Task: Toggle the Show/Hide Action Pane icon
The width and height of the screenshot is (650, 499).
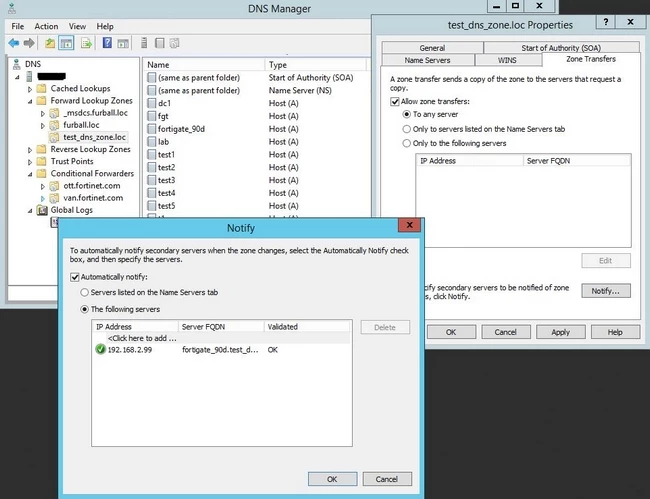Action: 123,43
